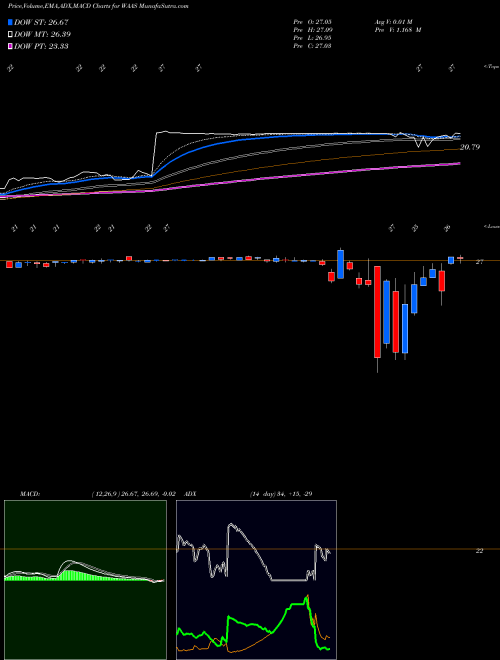The image size is (500, 660).
Task: Click the blue DOW ST legend swatch
Action: point(11,22)
